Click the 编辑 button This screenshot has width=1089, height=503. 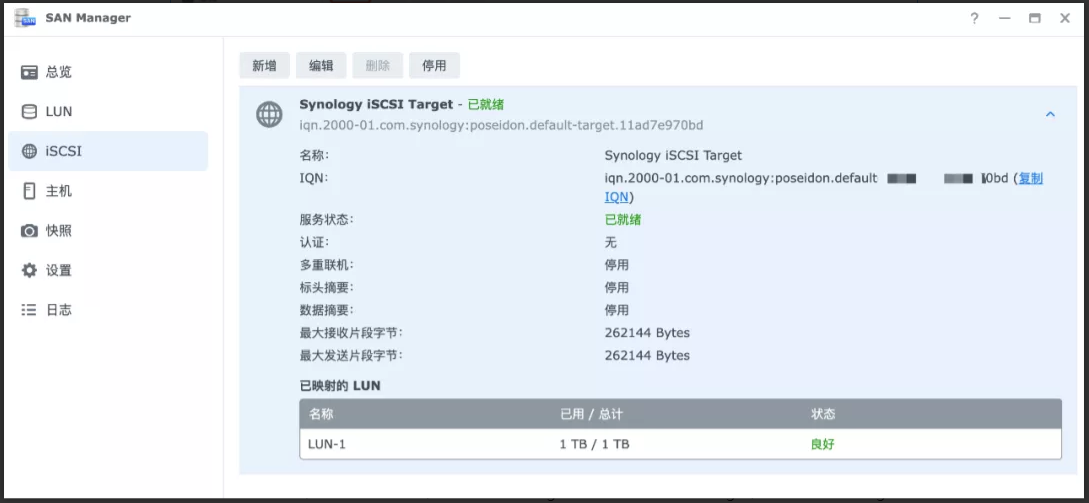(322, 66)
